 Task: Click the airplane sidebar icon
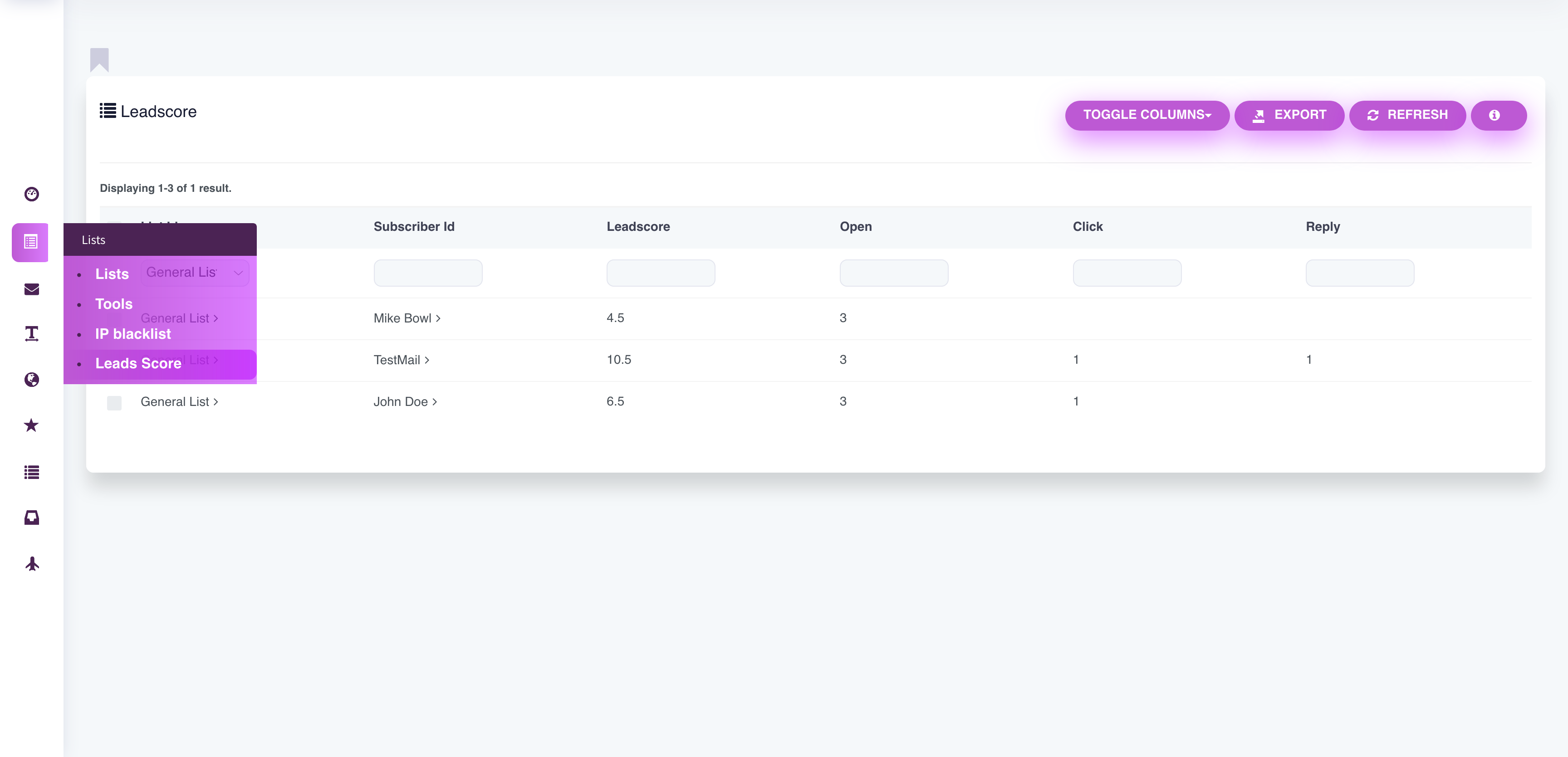pyautogui.click(x=32, y=564)
